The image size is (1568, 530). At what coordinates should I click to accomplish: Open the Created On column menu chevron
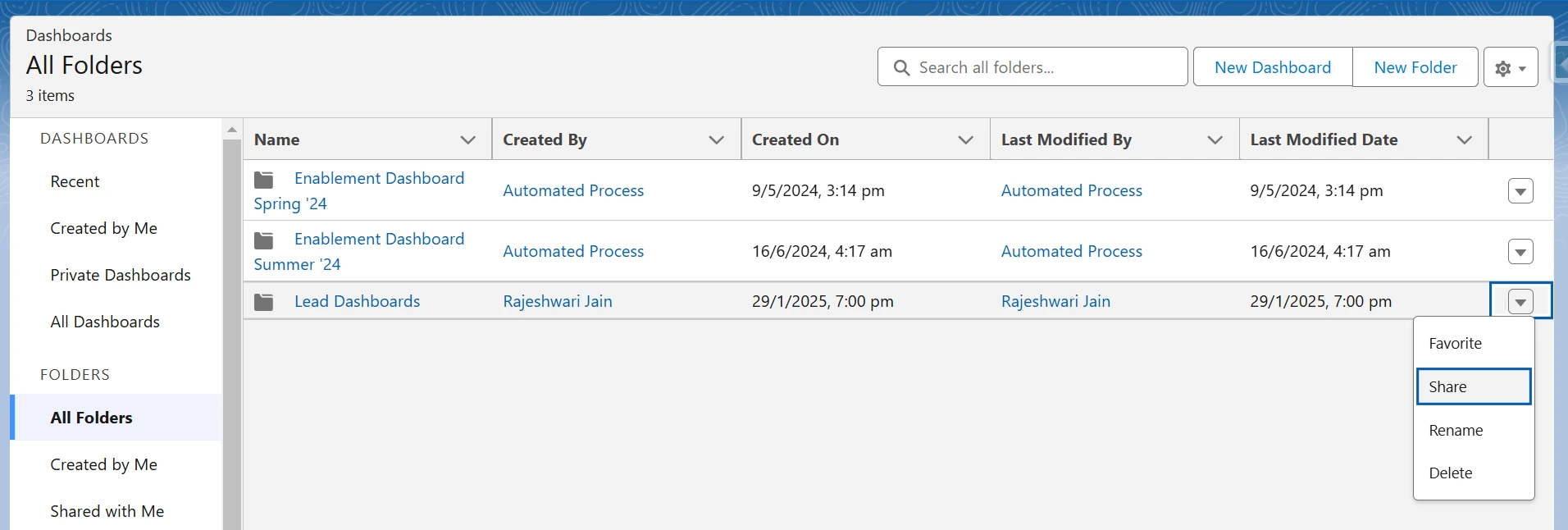[965, 140]
